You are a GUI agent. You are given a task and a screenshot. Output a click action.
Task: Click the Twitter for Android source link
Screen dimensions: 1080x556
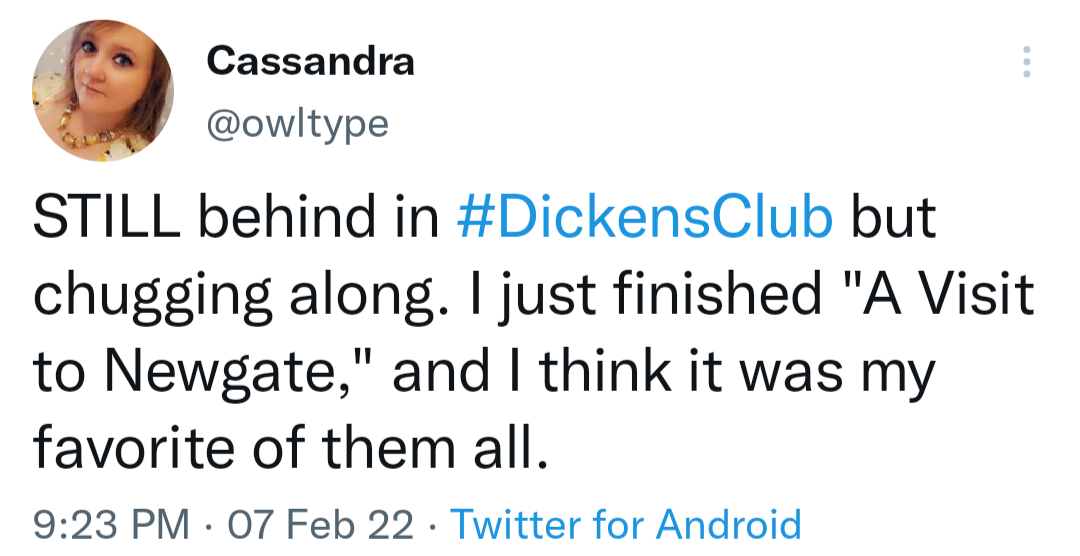(x=626, y=524)
